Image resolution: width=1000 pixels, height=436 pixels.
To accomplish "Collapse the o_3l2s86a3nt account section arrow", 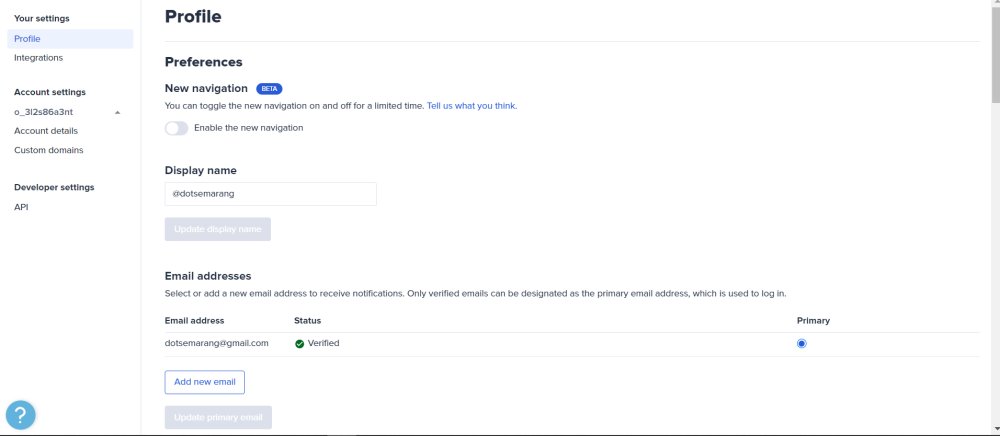I will click(118, 112).
